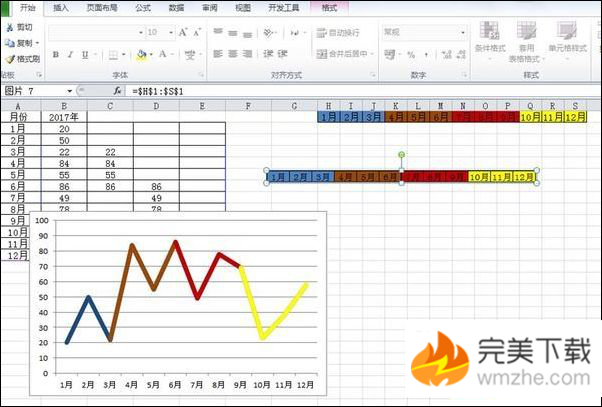This screenshot has height=407, width=602.
Task: Open the Borders dropdown arrow
Action: [x=123, y=55]
